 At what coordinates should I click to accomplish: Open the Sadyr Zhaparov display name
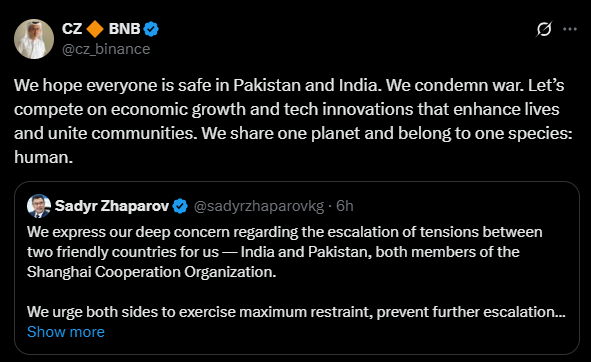112,206
